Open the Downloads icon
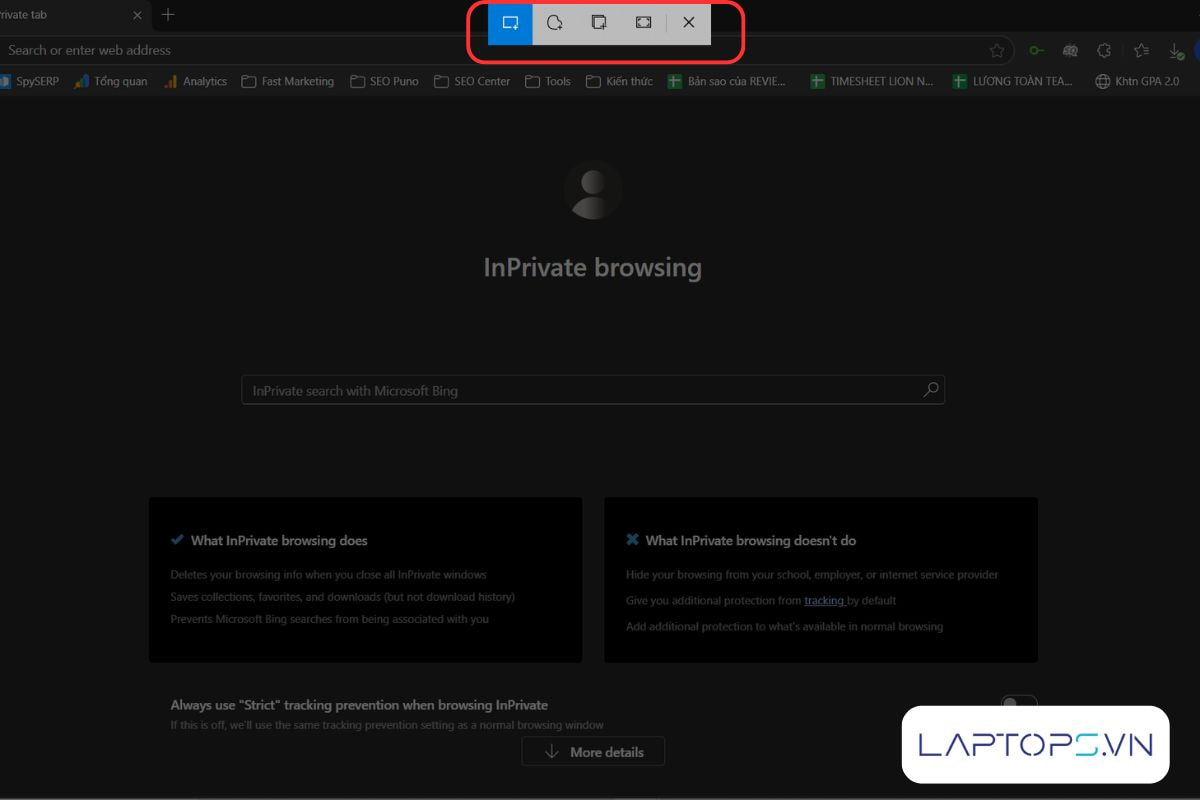The width and height of the screenshot is (1200, 800). (1176, 50)
